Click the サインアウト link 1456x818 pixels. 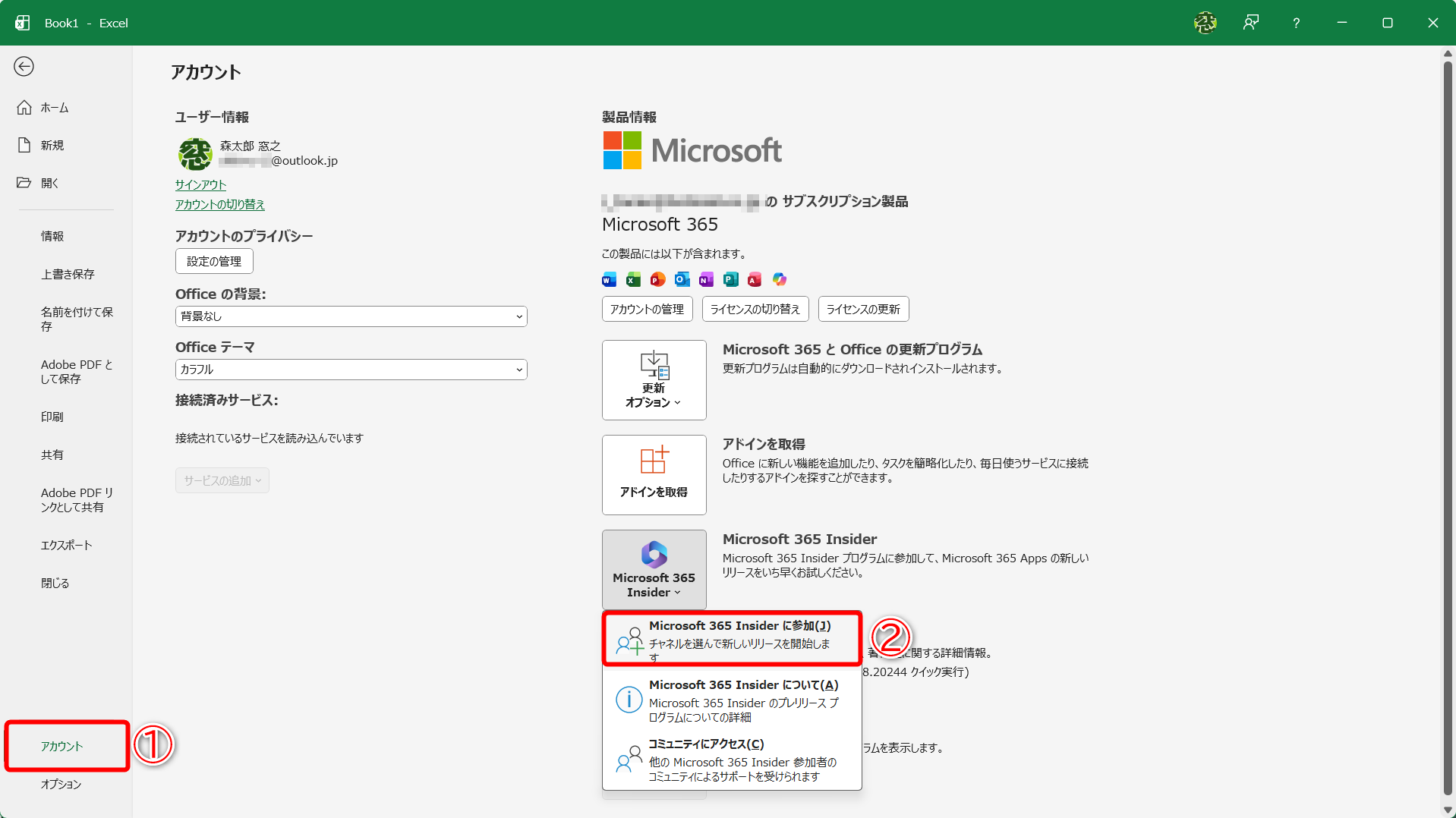tap(200, 184)
